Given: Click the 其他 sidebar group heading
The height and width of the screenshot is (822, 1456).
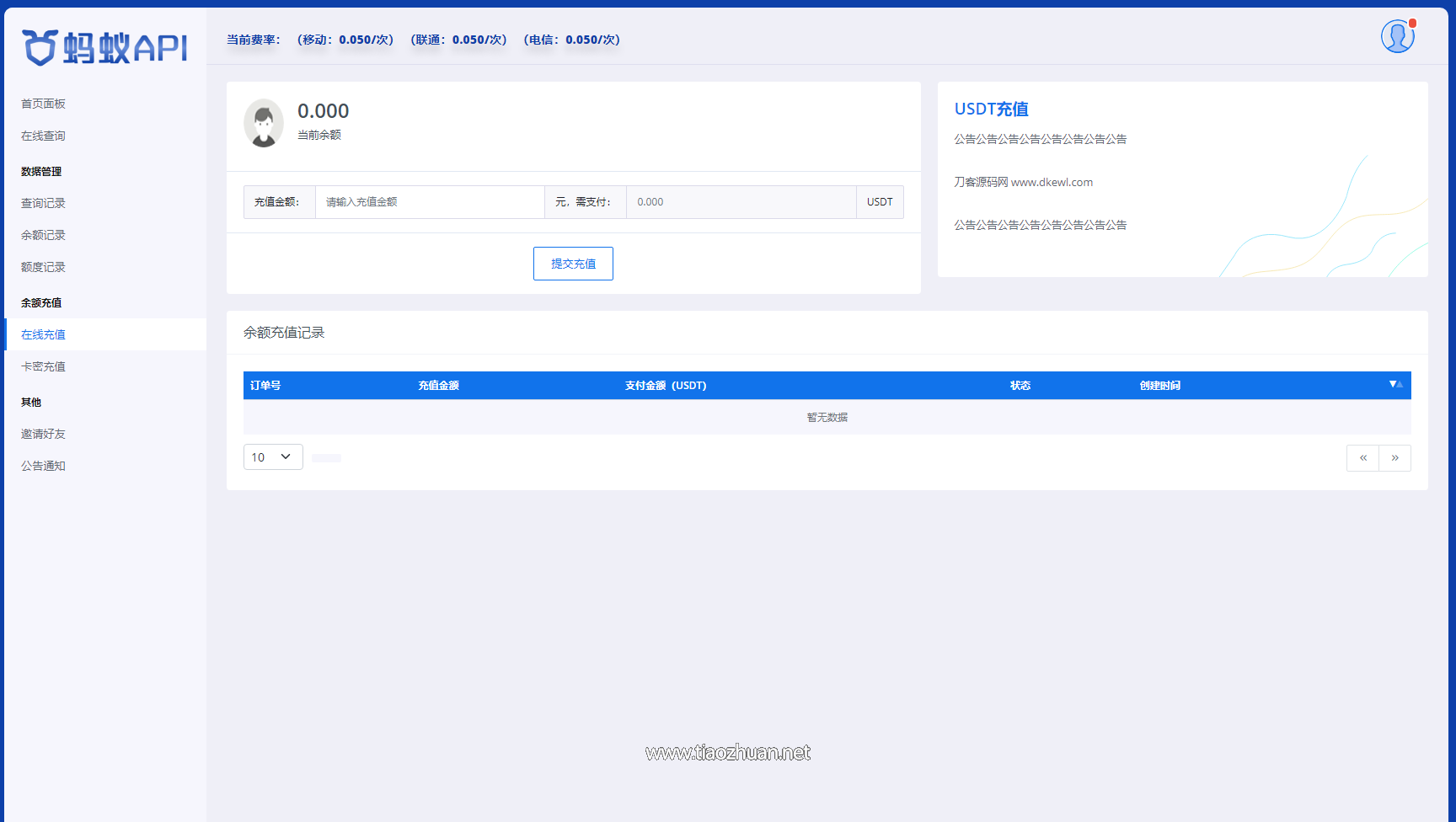Looking at the screenshot, I should [x=31, y=402].
